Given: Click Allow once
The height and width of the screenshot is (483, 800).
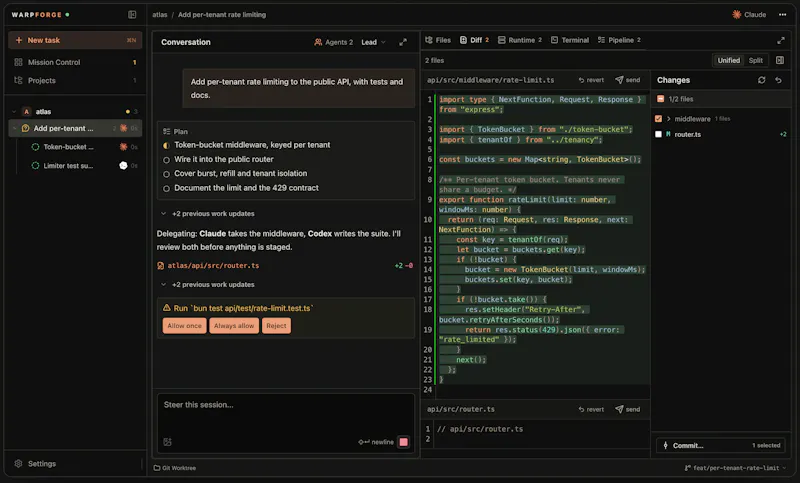Looking at the screenshot, I should 184,326.
